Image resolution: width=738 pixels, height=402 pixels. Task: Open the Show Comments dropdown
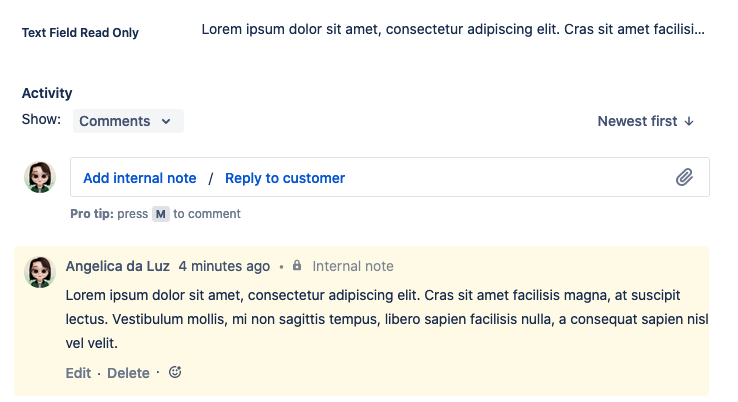[x=127, y=121]
